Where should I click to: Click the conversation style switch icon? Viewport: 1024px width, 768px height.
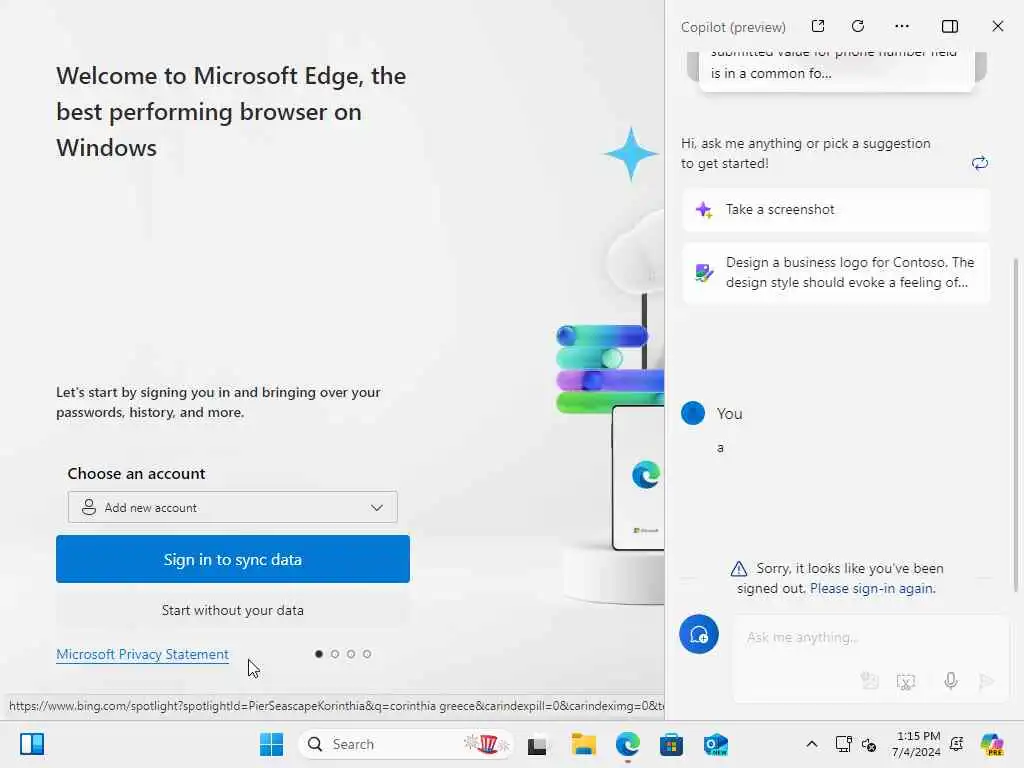pos(980,163)
